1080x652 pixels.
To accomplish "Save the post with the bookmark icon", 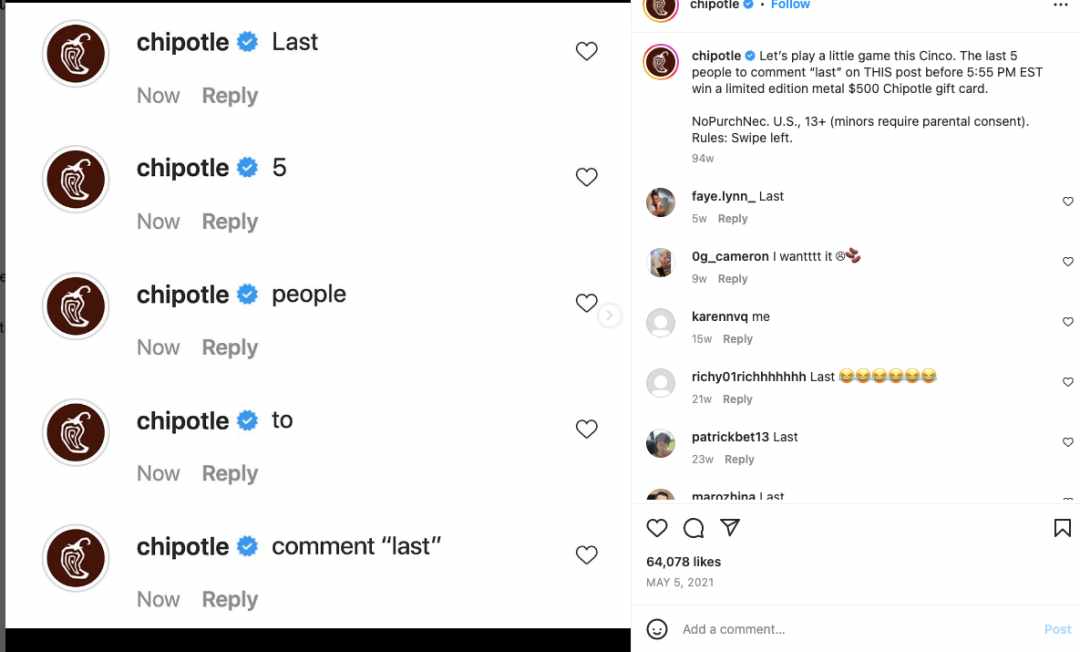I will point(1062,528).
